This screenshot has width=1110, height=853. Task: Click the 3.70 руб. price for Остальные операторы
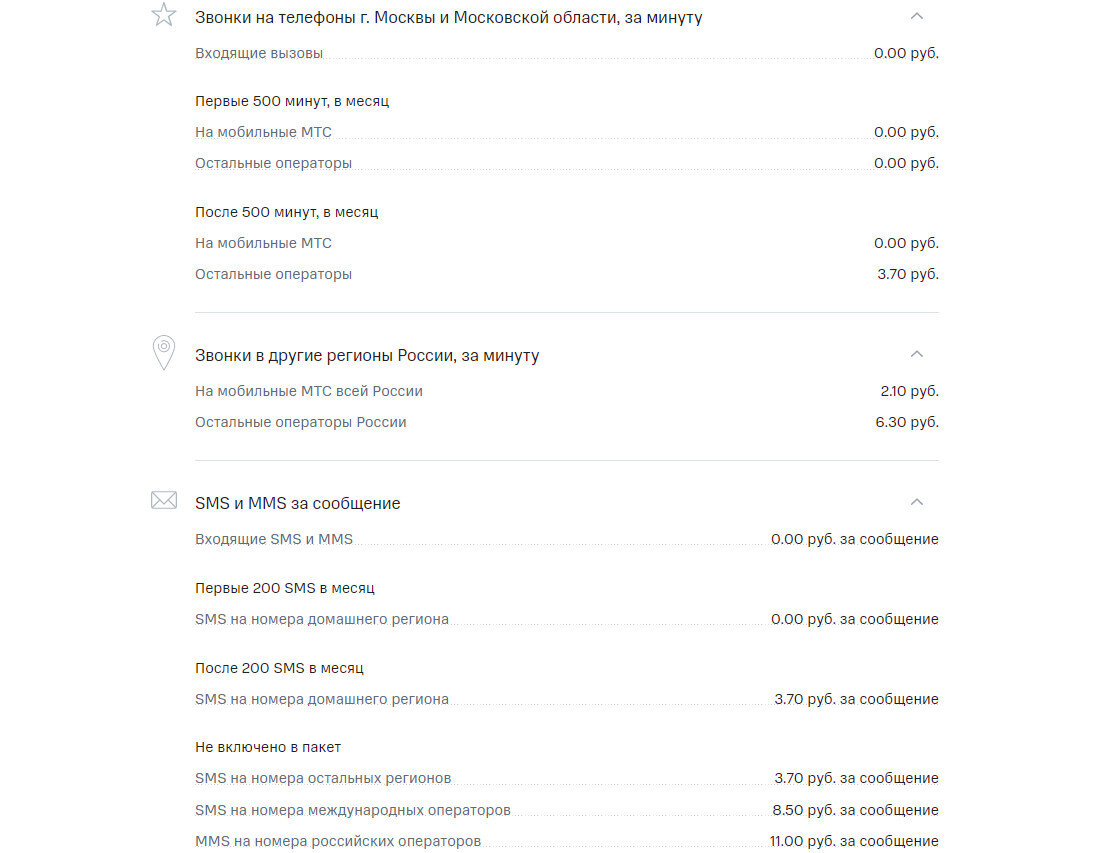pos(908,274)
